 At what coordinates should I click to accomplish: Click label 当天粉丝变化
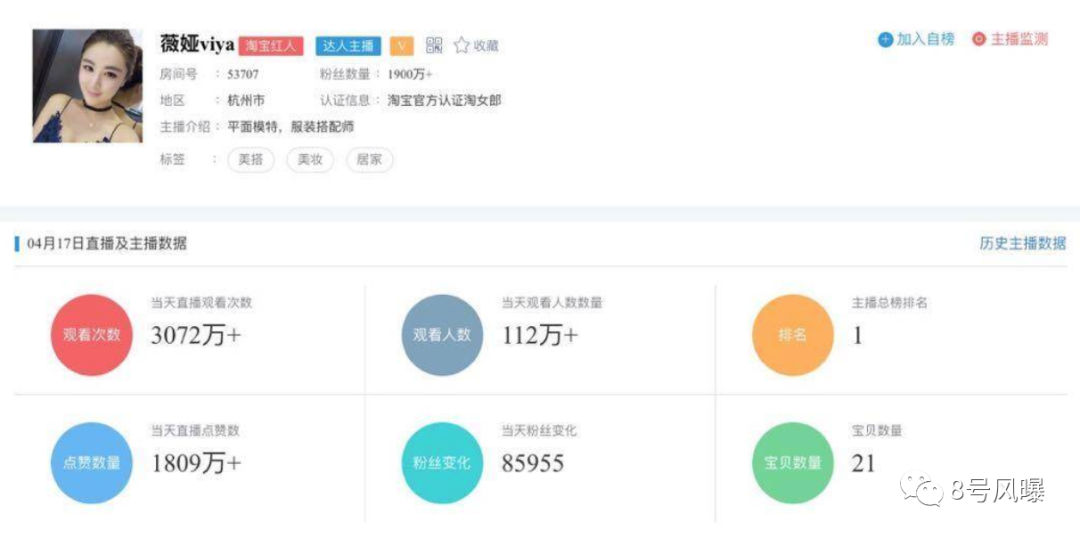tap(539, 431)
